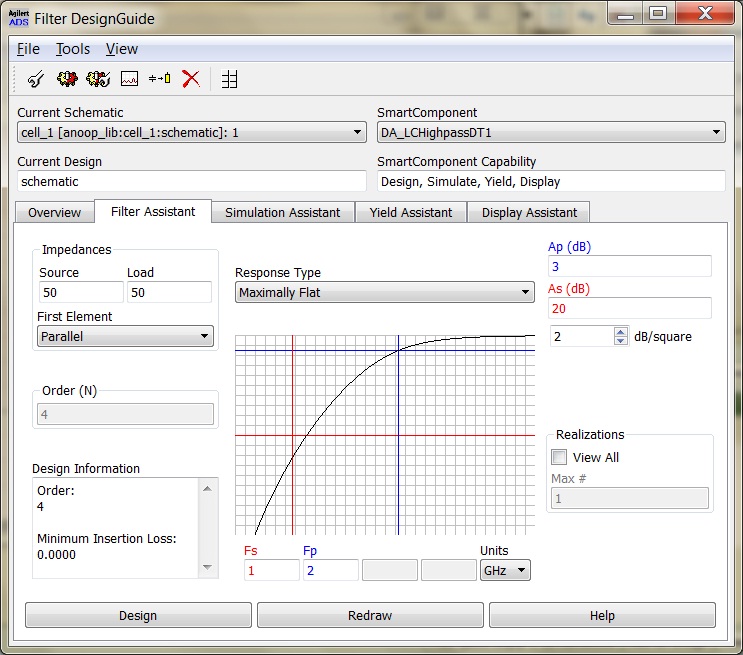Minimize the Filter DesignGuide window
The image size is (743, 655).
click(625, 13)
